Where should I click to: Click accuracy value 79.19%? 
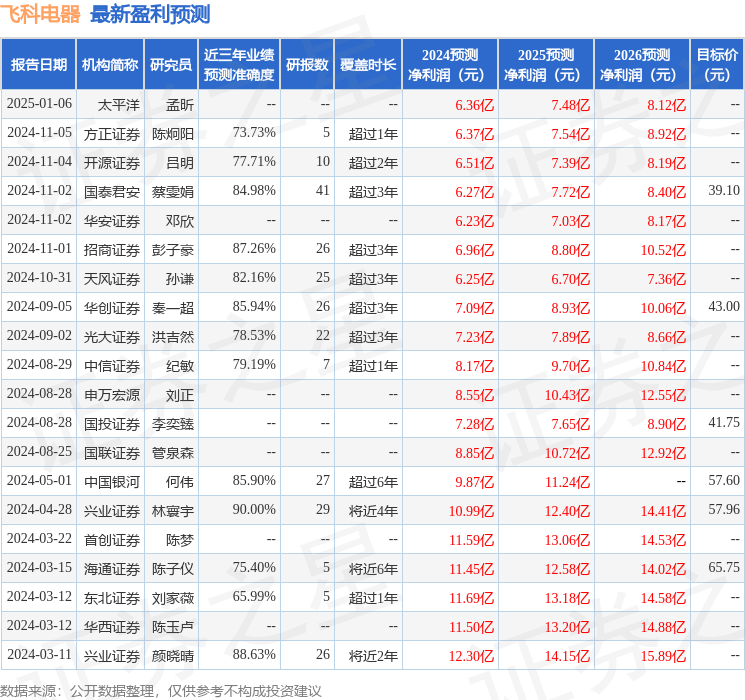pyautogui.click(x=254, y=364)
